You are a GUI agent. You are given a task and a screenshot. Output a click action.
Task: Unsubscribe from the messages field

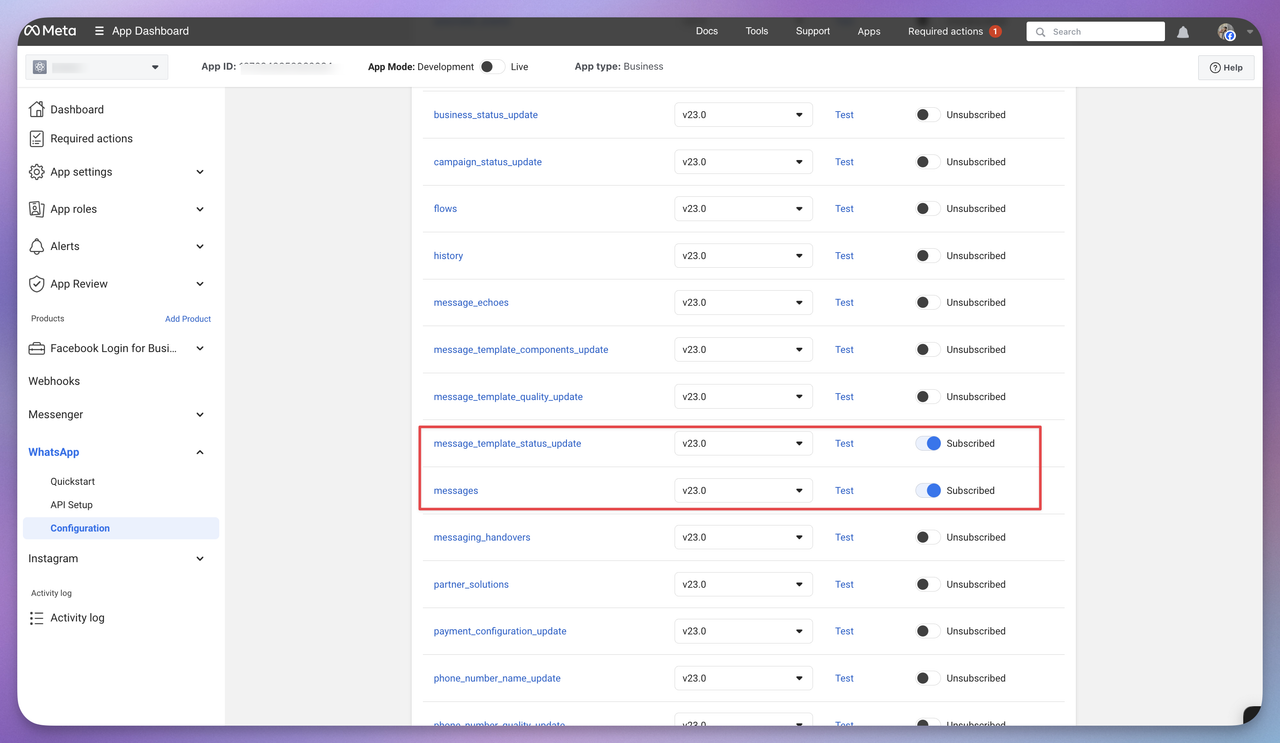pyautogui.click(x=928, y=490)
